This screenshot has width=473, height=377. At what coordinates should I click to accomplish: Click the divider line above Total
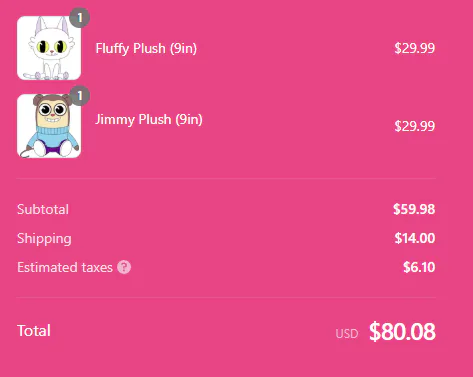coord(226,297)
